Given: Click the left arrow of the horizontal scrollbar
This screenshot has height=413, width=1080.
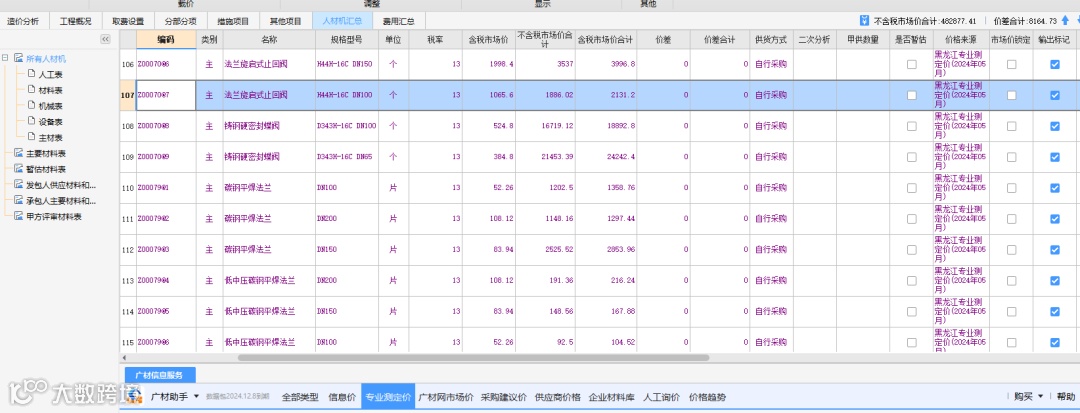Looking at the screenshot, I should 124,358.
